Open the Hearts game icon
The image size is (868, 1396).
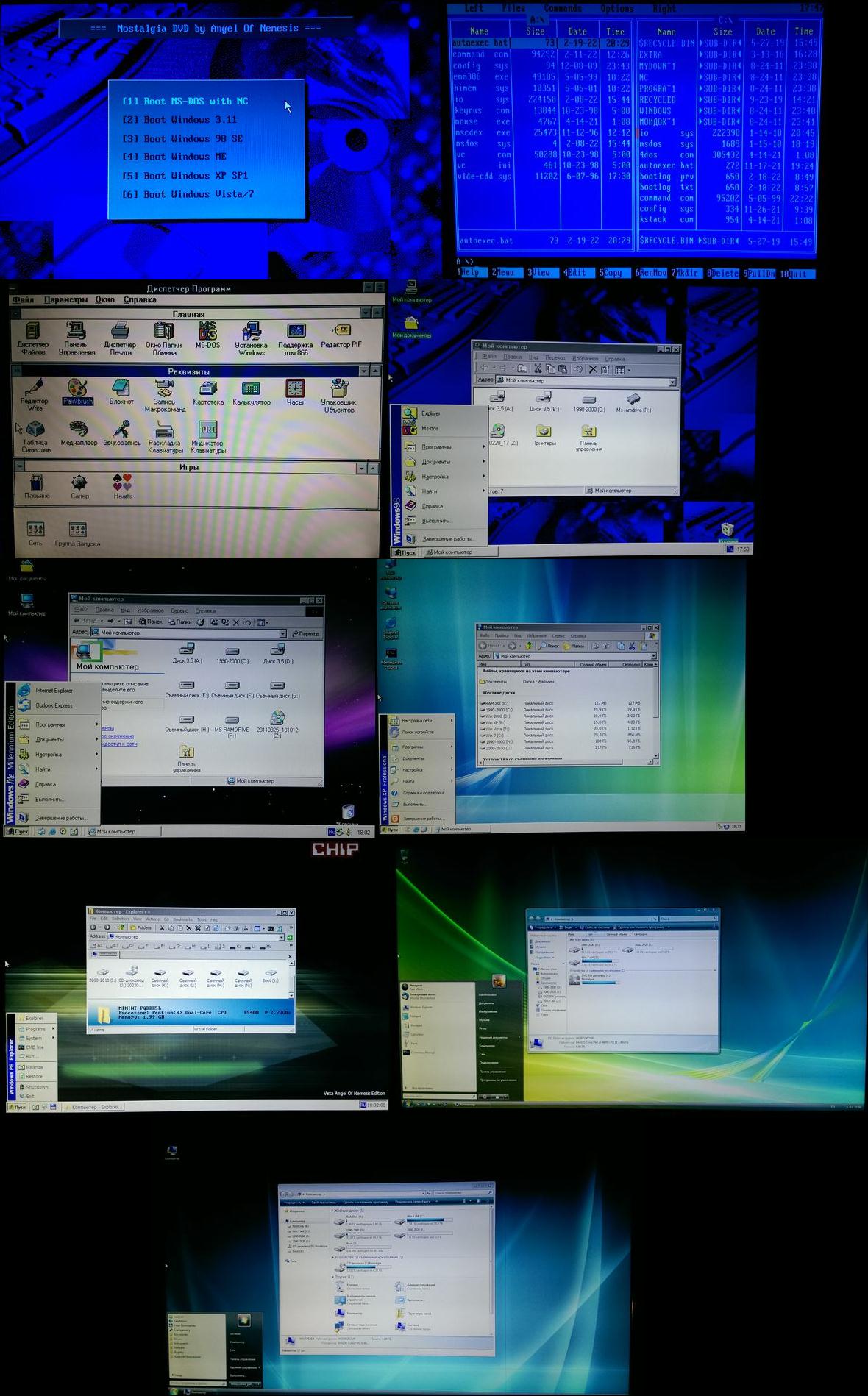pos(122,487)
